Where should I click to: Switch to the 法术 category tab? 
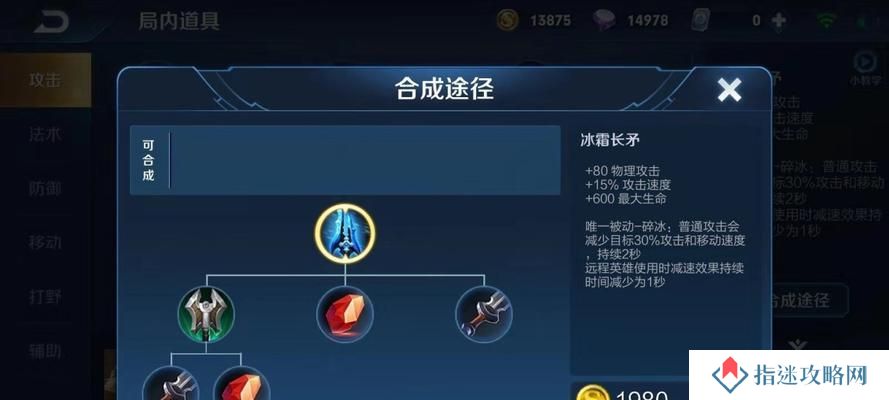[45, 134]
